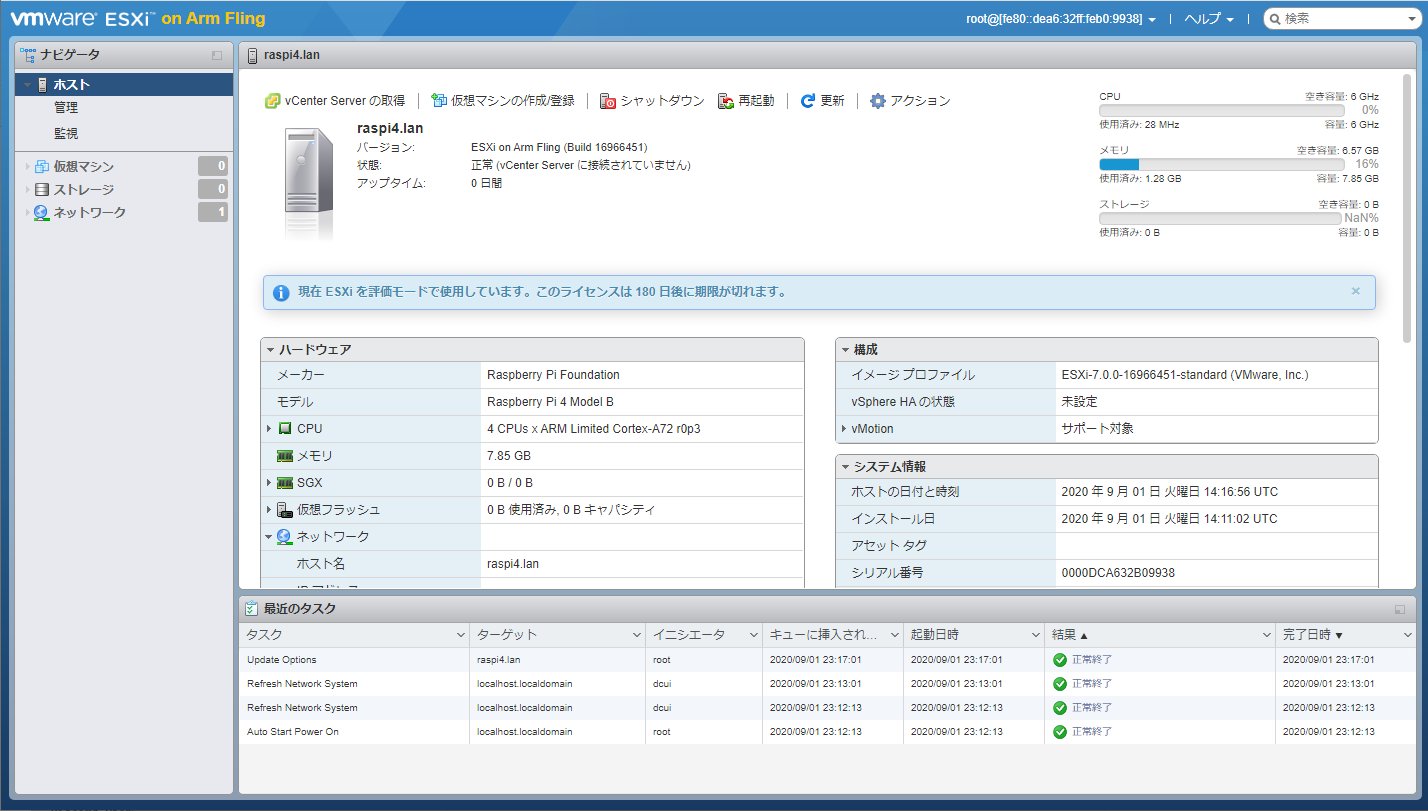Click the navigator panel icon

(28, 55)
